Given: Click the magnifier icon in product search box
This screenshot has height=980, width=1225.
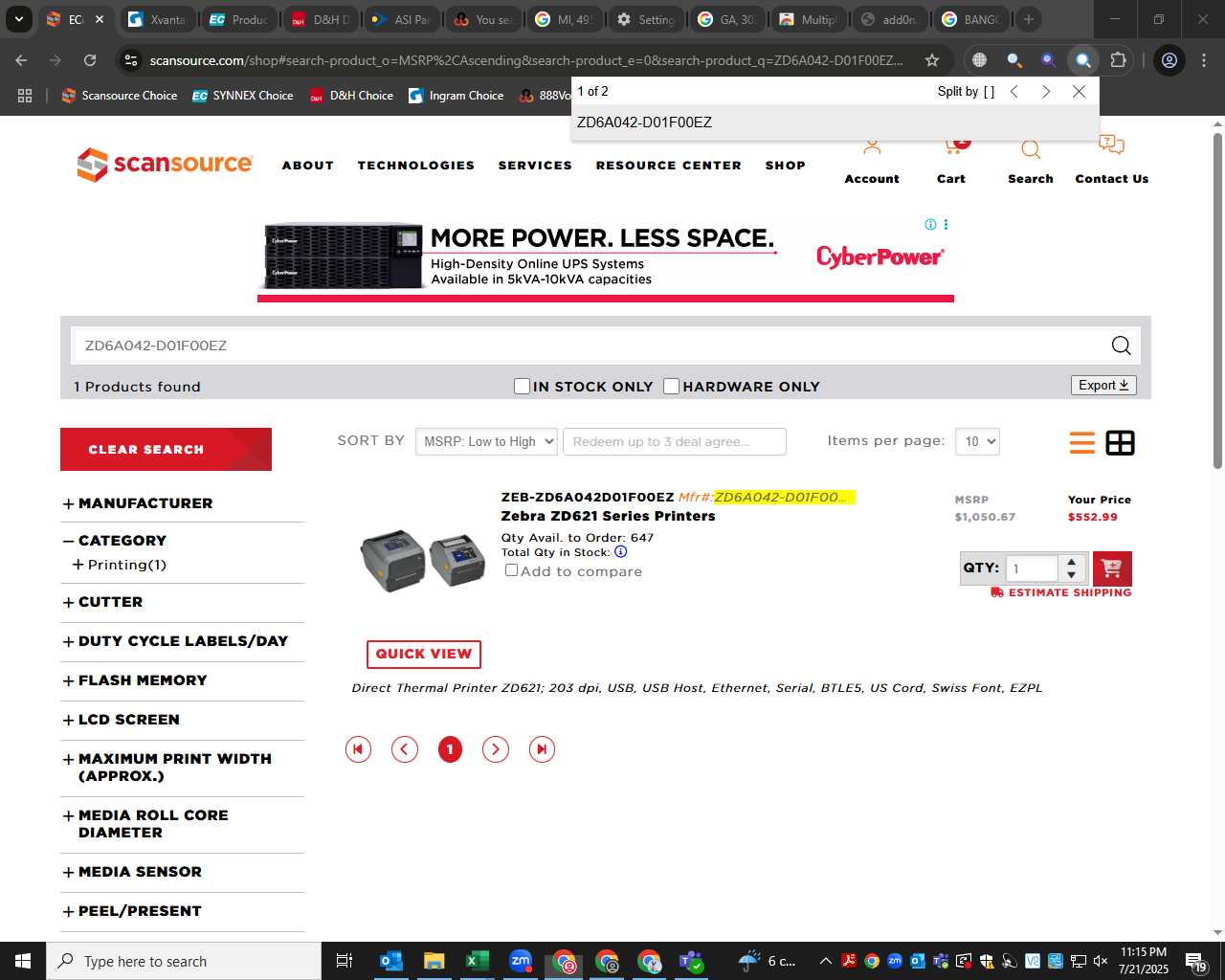Looking at the screenshot, I should click(x=1121, y=345).
